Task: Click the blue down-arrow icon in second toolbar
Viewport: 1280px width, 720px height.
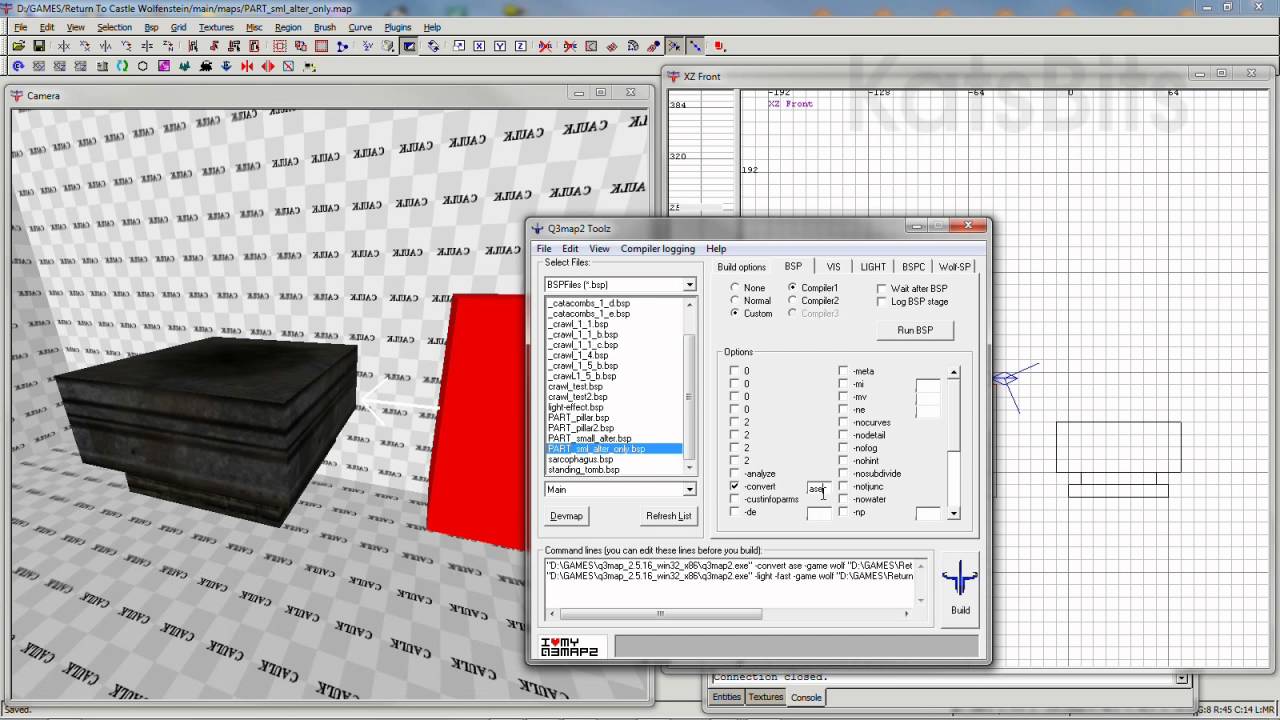Action: (x=225, y=66)
